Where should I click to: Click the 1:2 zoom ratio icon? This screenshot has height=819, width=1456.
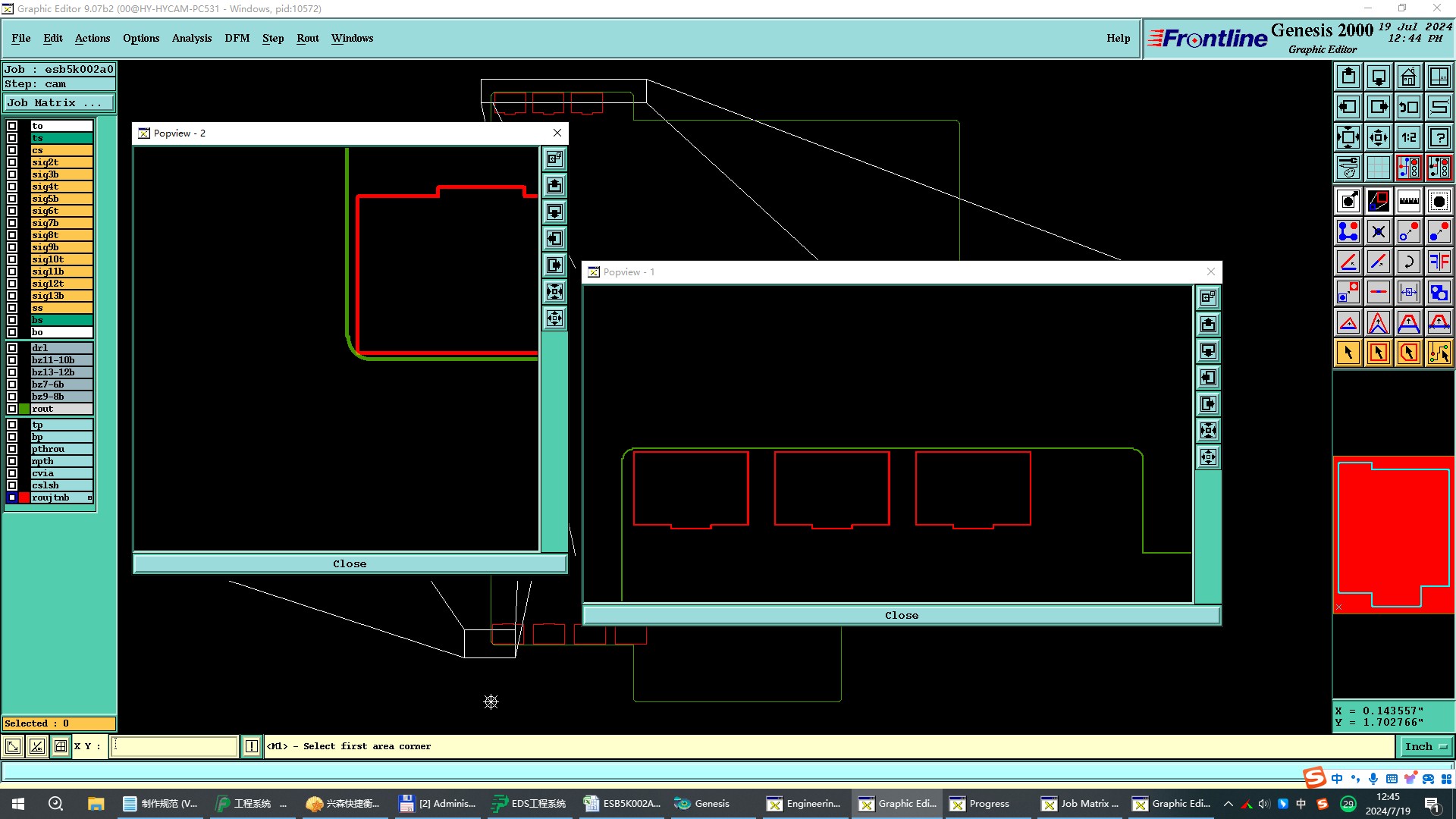(x=1408, y=137)
